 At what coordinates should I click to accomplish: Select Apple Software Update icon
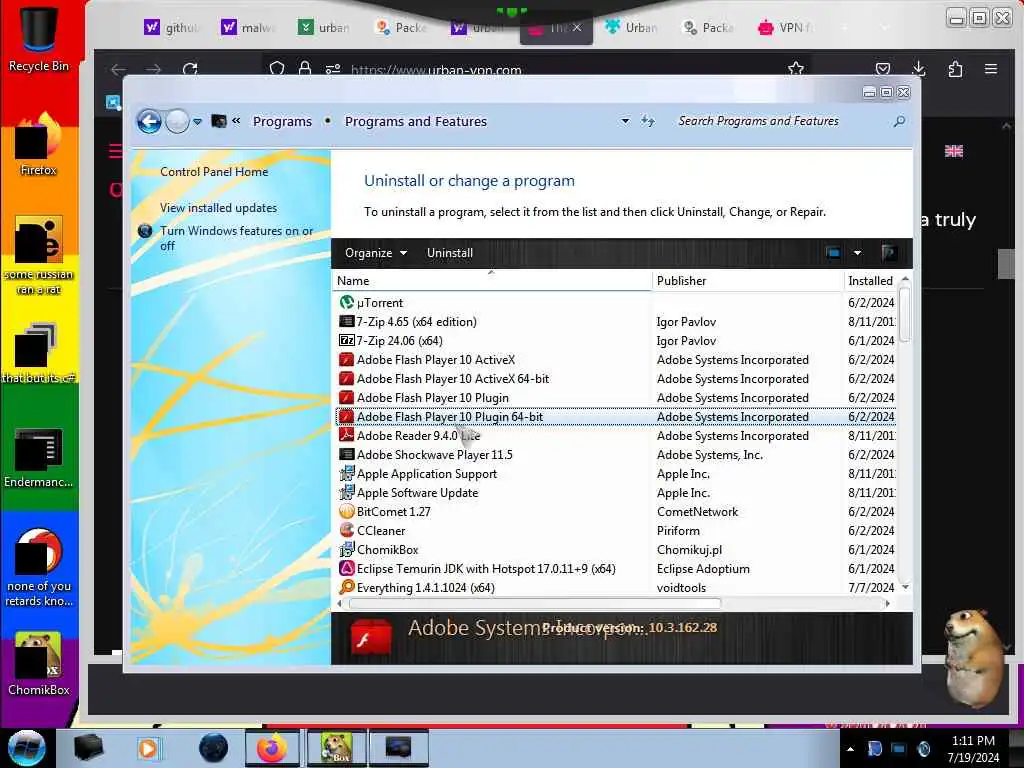[x=347, y=492]
